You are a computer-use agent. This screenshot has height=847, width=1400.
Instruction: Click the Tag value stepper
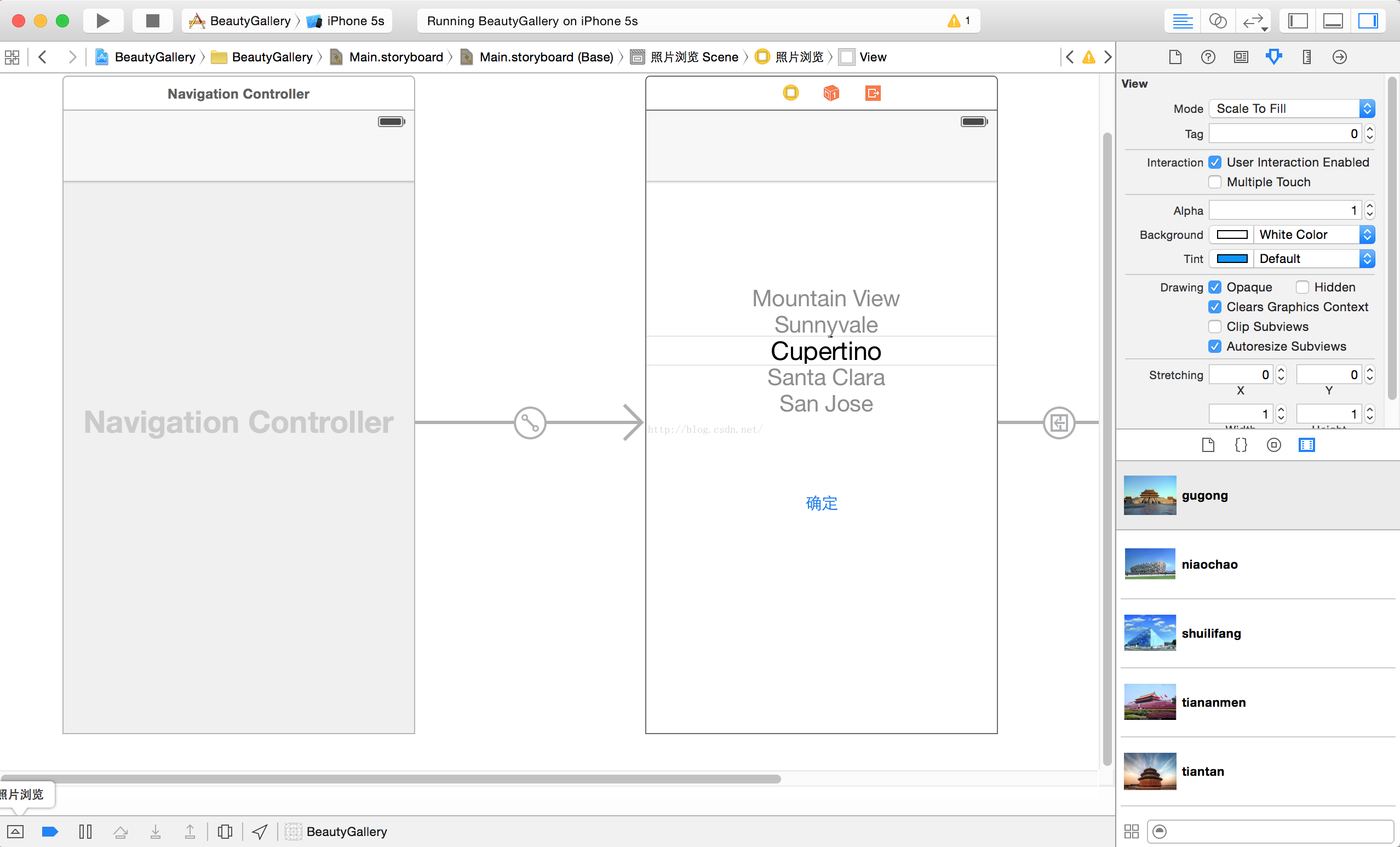(x=1369, y=134)
